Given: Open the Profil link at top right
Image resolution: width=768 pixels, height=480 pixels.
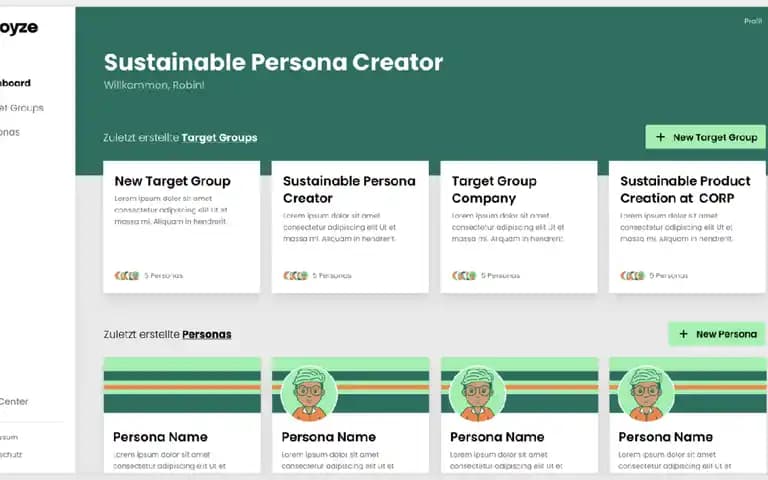Looking at the screenshot, I should (753, 21).
